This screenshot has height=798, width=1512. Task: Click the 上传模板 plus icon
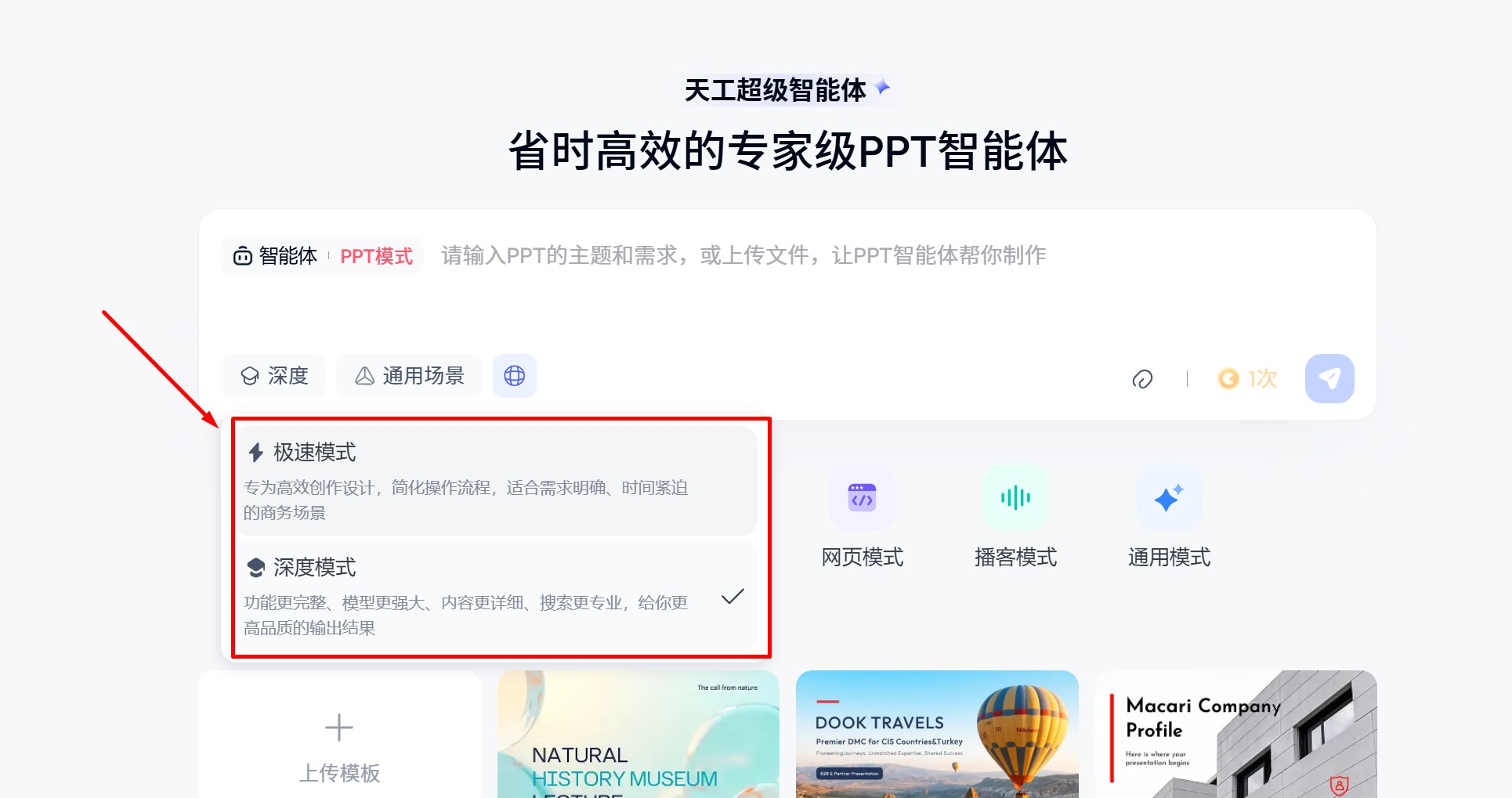[x=339, y=728]
